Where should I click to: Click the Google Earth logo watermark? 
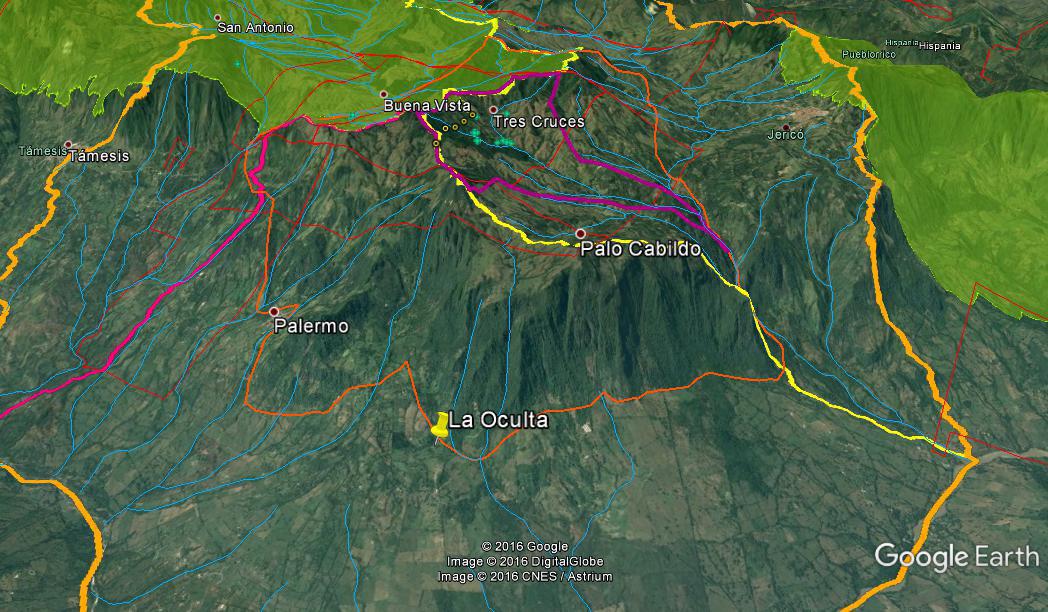click(x=956, y=556)
